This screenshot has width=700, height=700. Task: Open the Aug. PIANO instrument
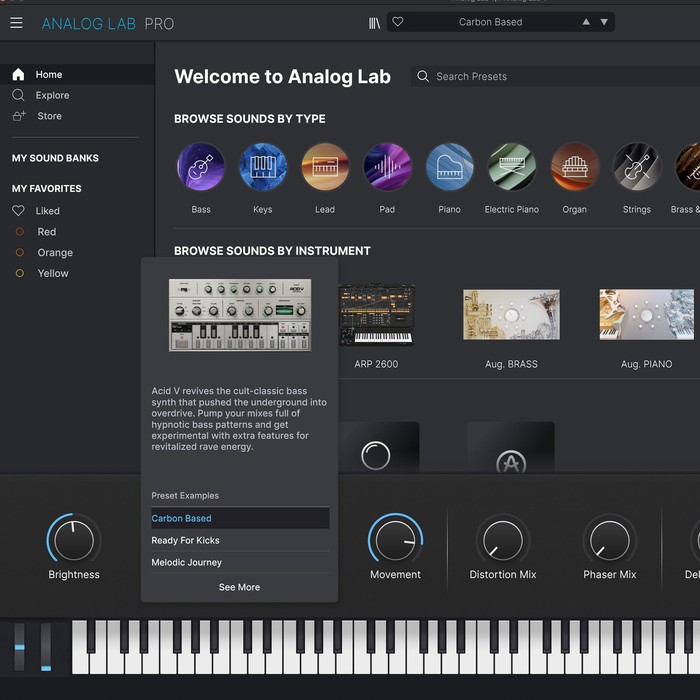[x=646, y=315]
